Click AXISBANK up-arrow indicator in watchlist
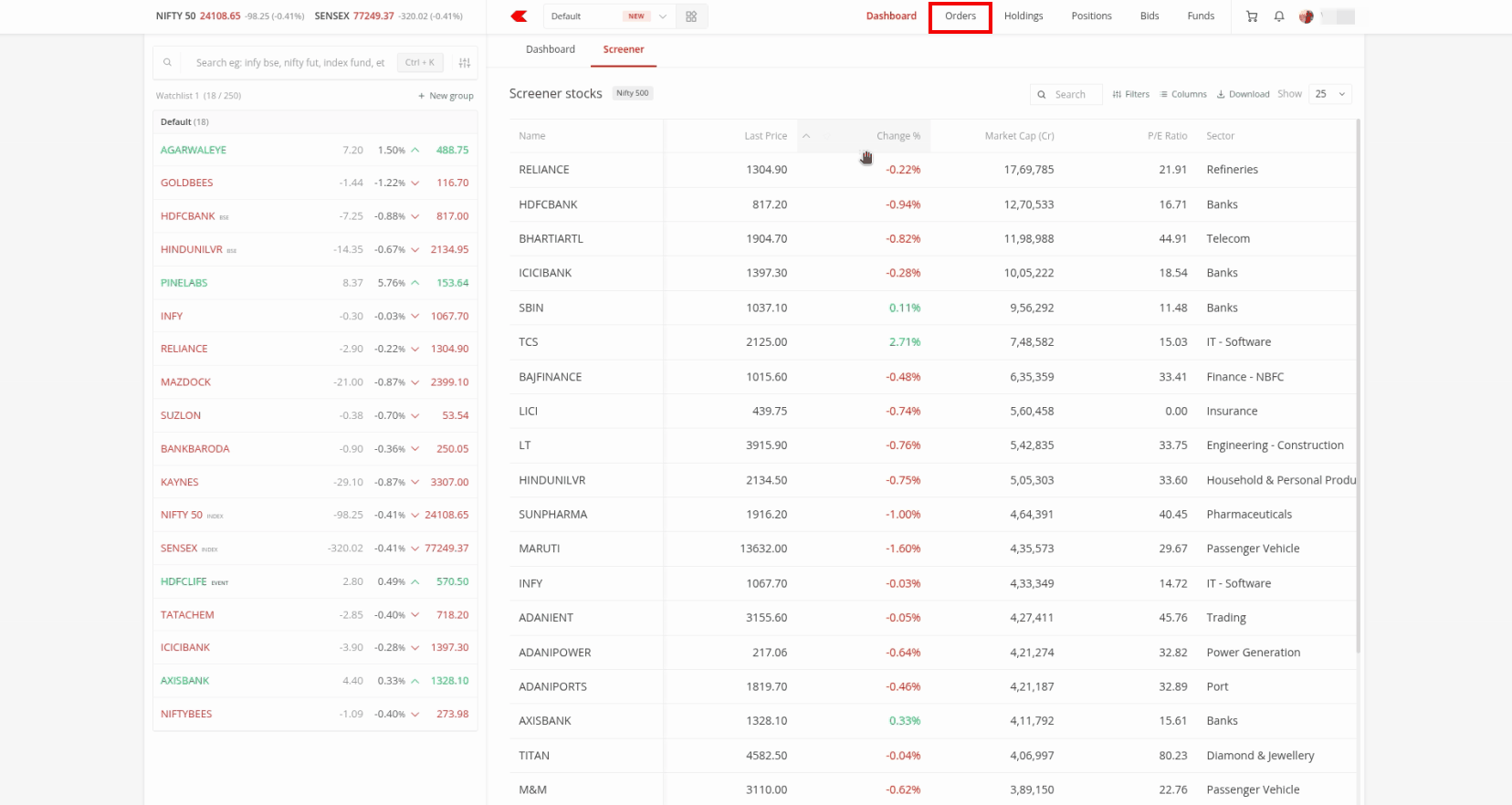This screenshot has height=805, width=1512. [x=415, y=681]
